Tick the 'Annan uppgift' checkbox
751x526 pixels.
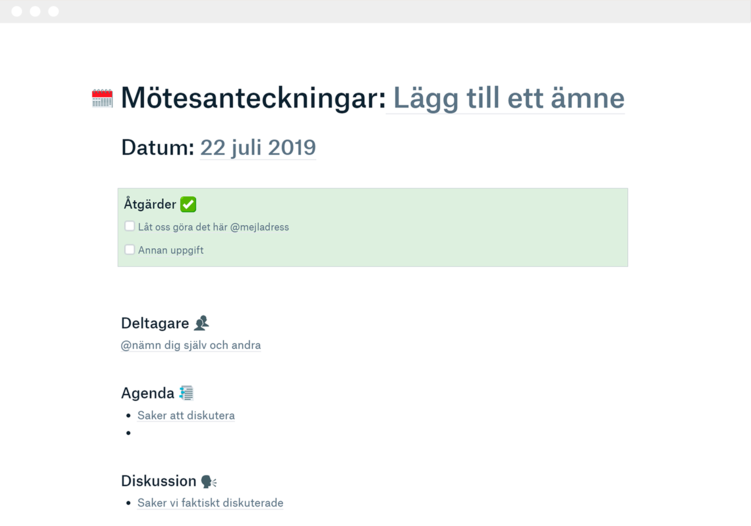pyautogui.click(x=130, y=250)
